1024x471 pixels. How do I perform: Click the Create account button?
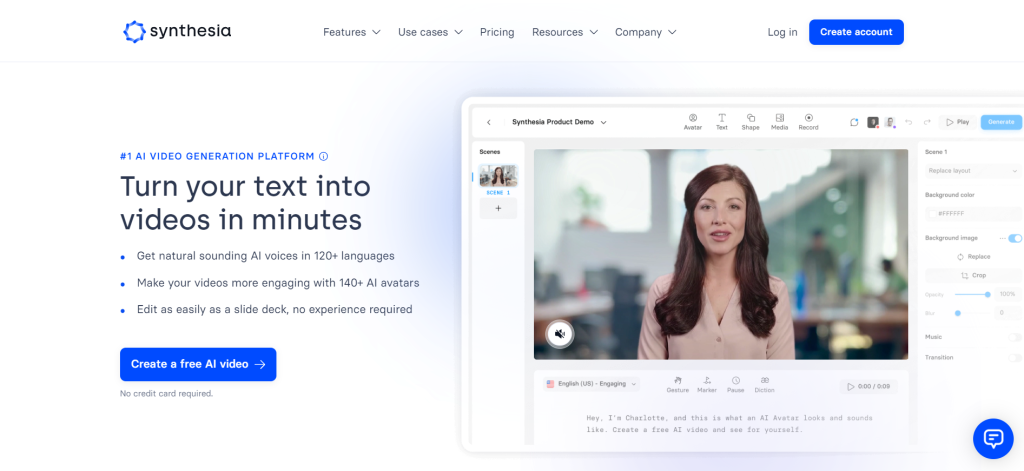856,32
